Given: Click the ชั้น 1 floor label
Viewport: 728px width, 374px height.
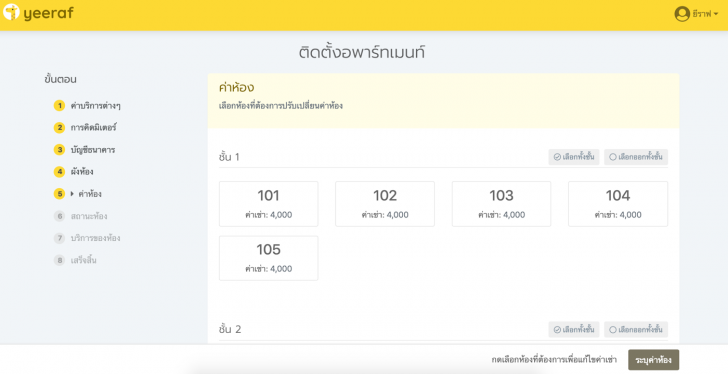Looking at the screenshot, I should click(229, 157).
